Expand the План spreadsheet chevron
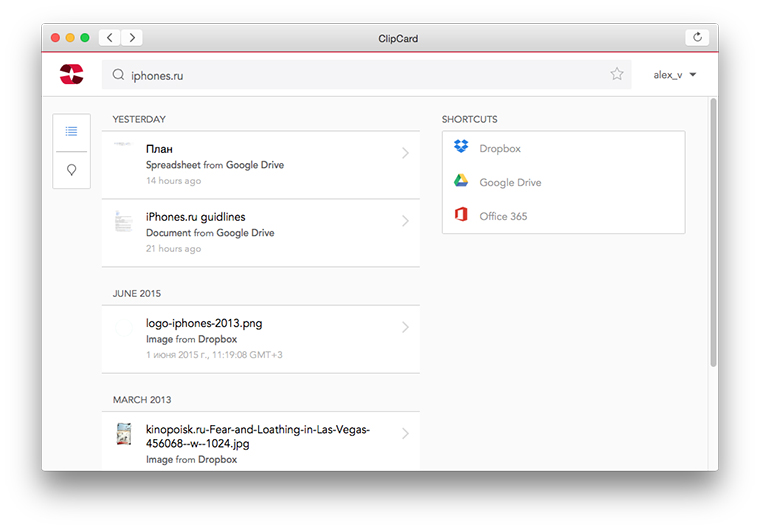This screenshot has width=760, height=530. tap(405, 154)
